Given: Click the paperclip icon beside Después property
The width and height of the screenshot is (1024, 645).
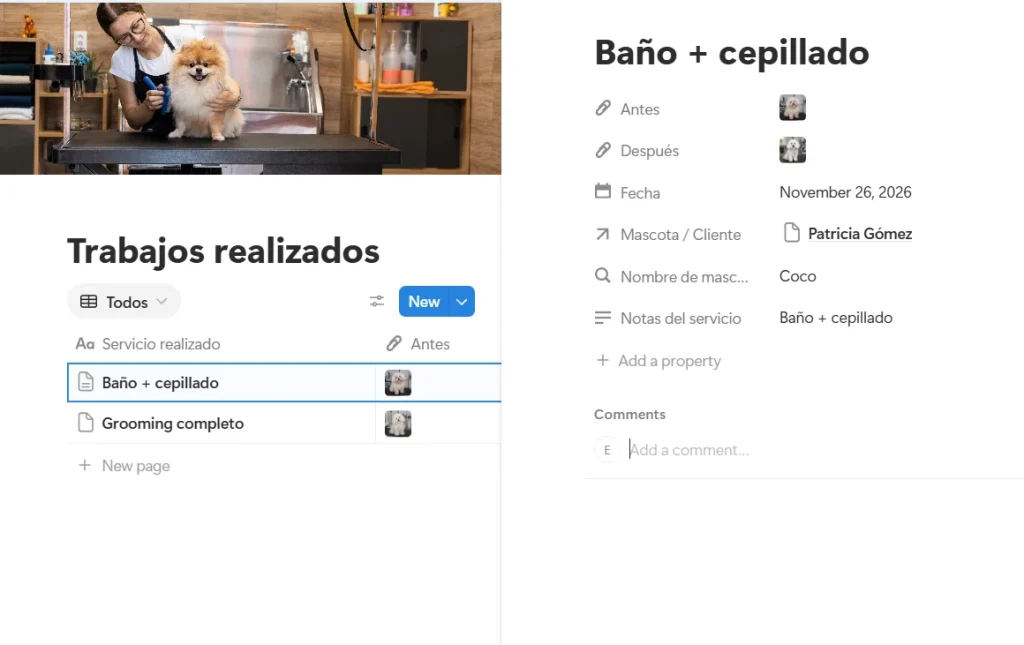Looking at the screenshot, I should (x=603, y=150).
